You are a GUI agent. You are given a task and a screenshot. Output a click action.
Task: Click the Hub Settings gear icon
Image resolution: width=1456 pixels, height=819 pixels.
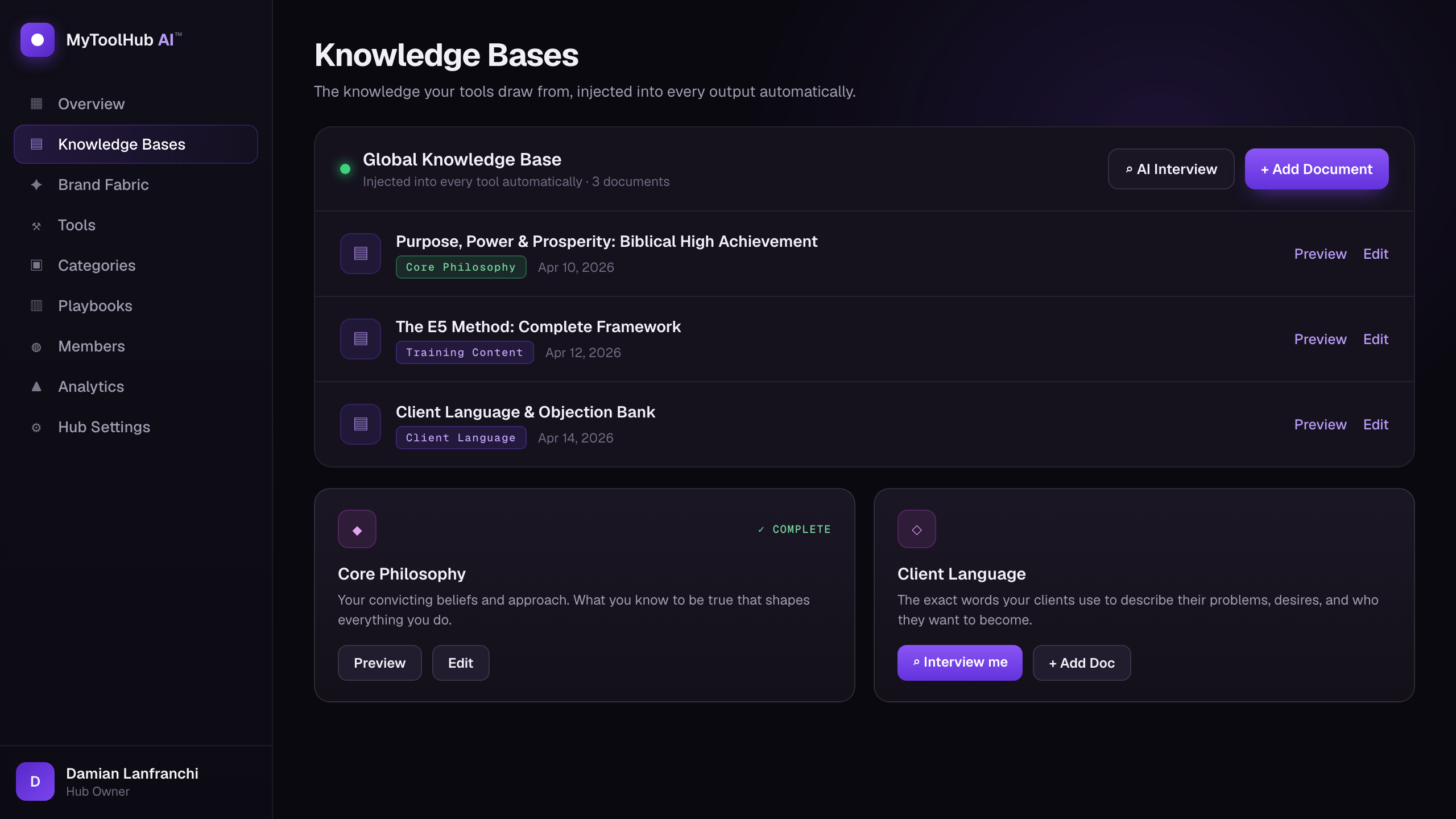pos(36,427)
